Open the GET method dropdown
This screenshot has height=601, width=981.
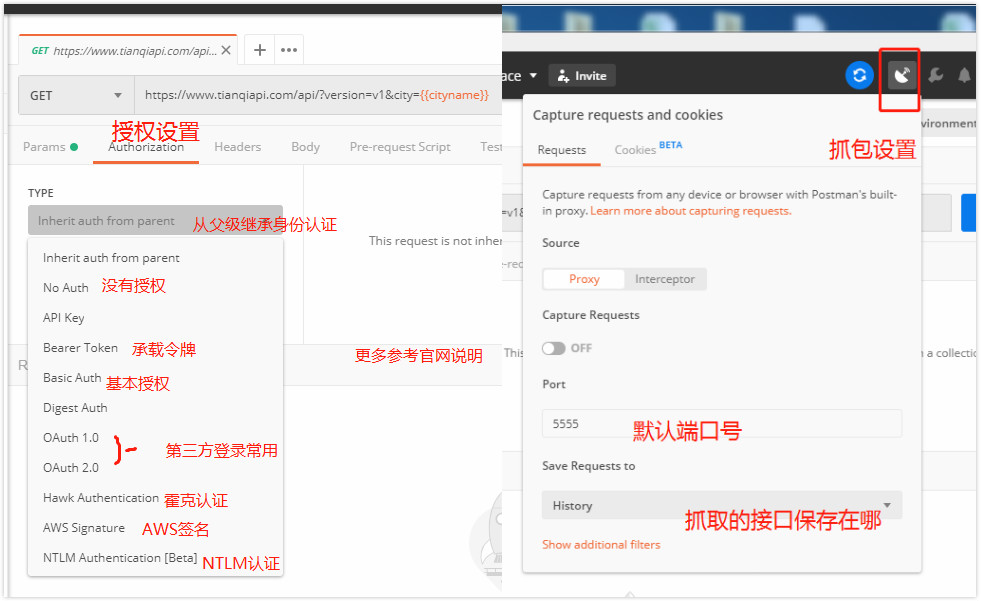click(x=76, y=95)
